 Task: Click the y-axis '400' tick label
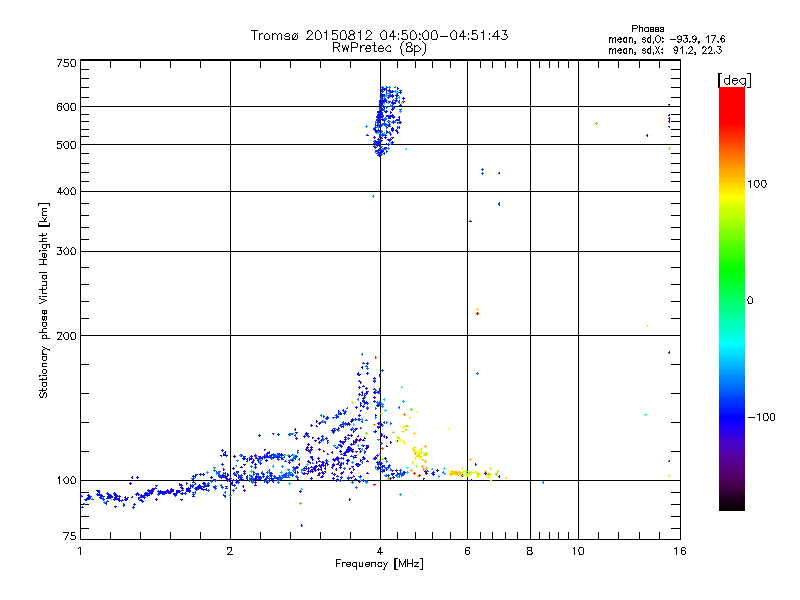click(x=67, y=191)
